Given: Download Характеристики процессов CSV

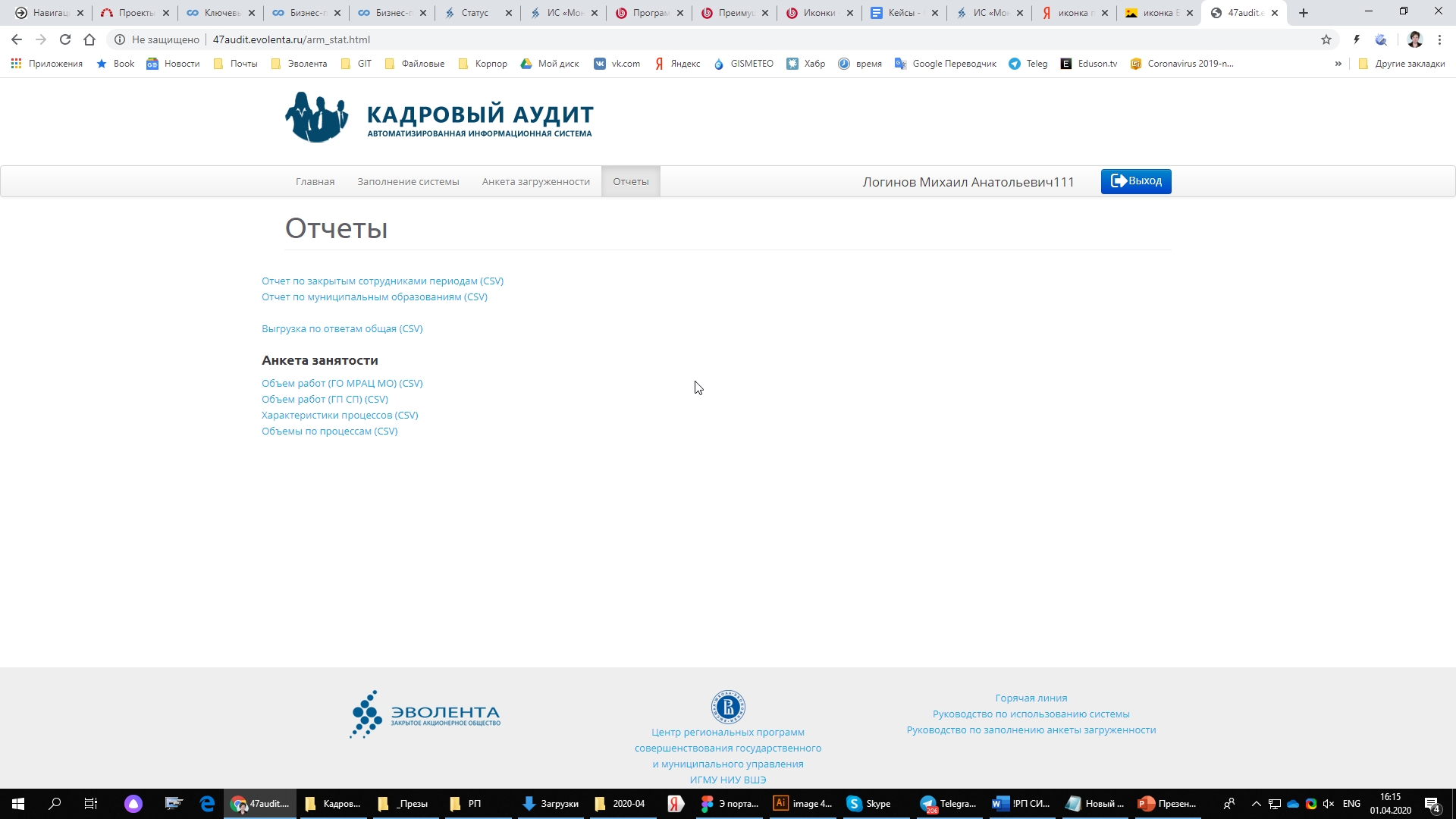Looking at the screenshot, I should (340, 416).
